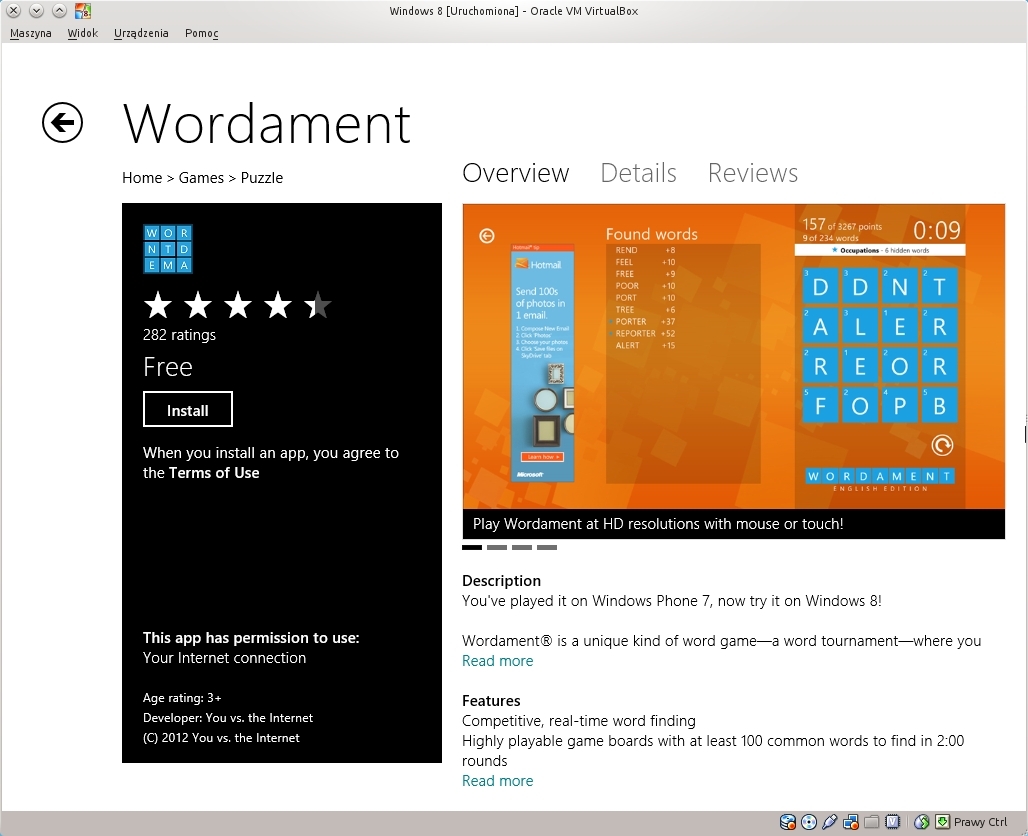Open the shared folders status icon
The image size is (1028, 836).
coord(871,822)
